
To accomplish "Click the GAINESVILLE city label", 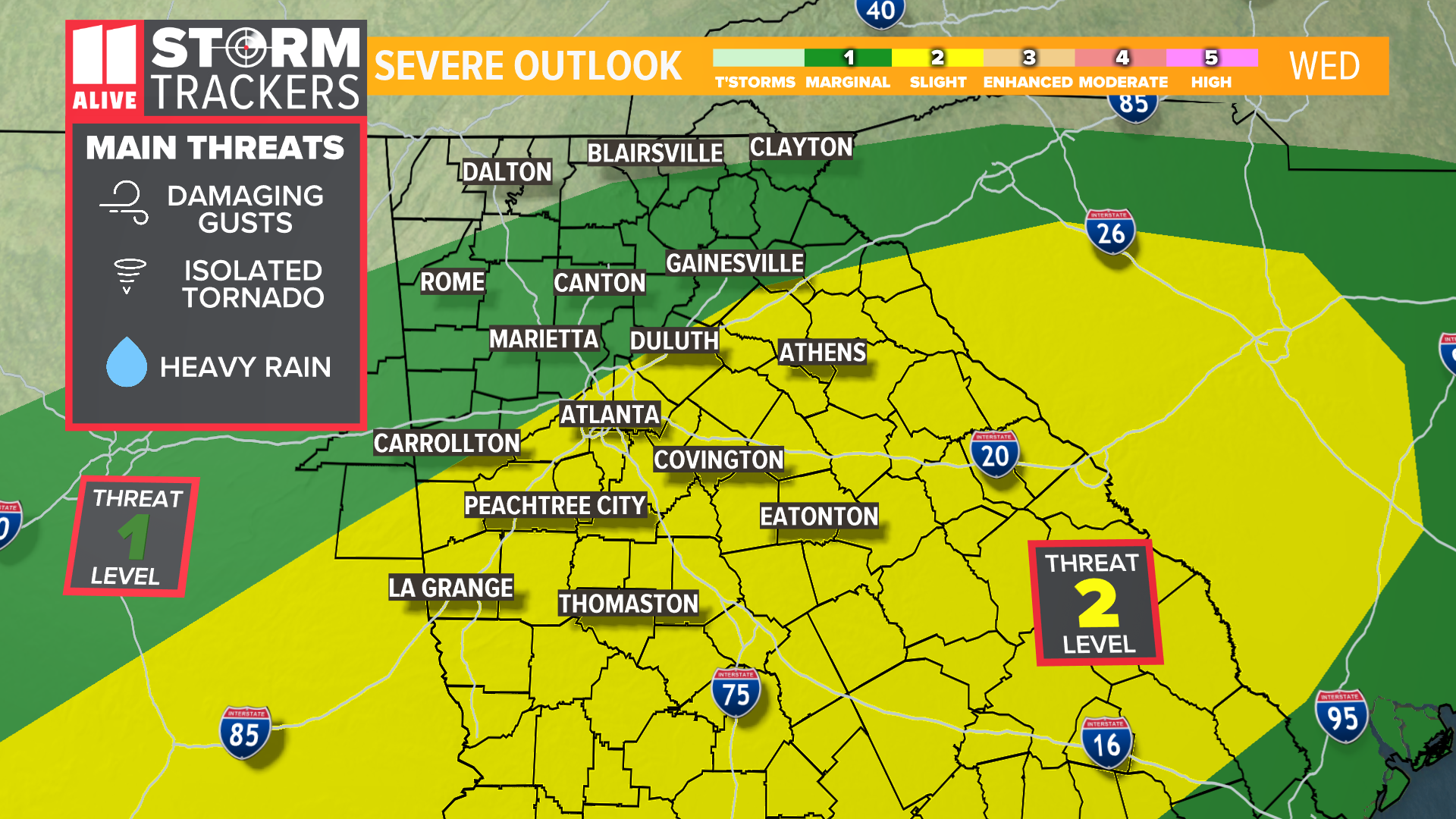I will [735, 263].
